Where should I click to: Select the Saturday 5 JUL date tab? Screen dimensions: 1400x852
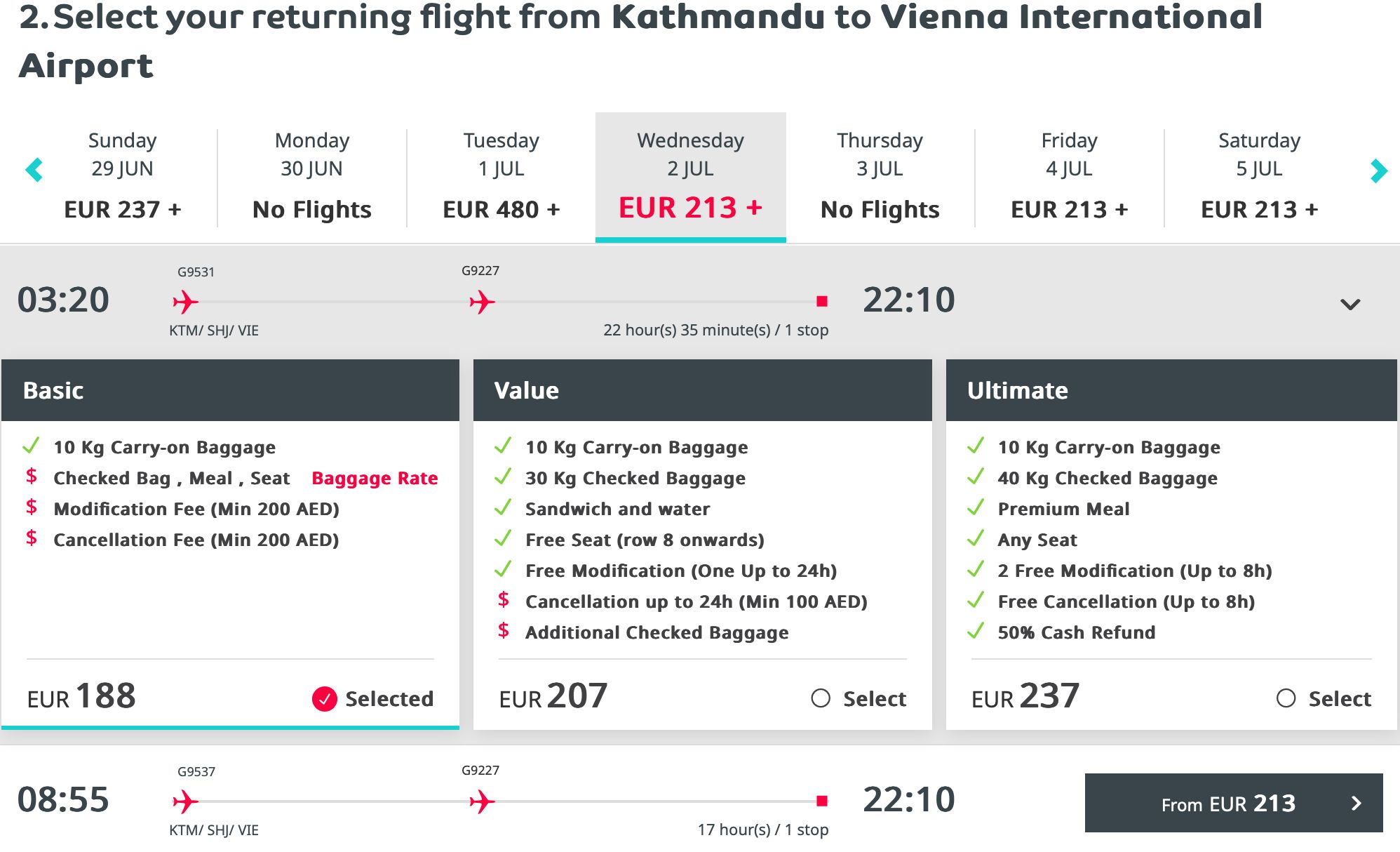(1259, 175)
